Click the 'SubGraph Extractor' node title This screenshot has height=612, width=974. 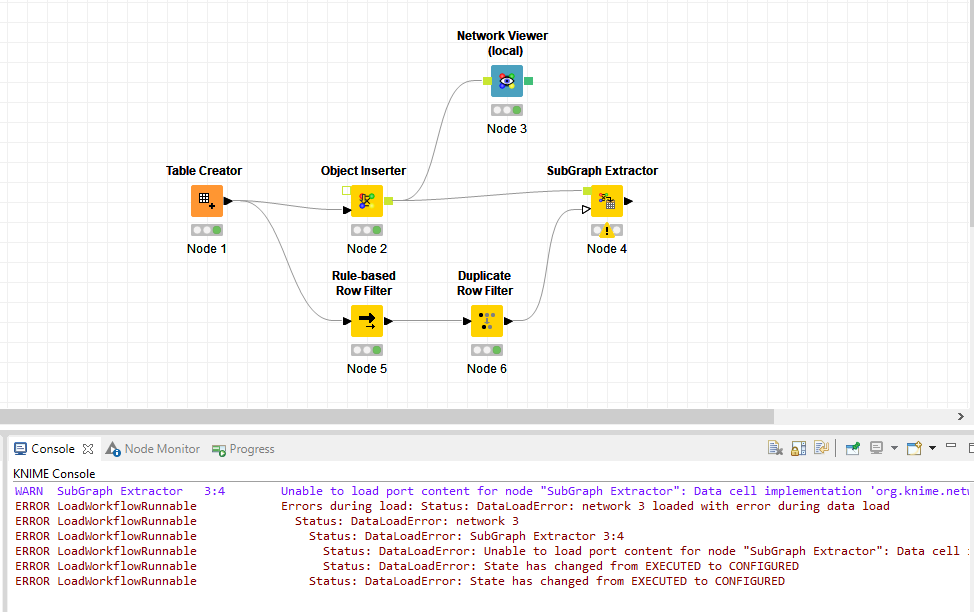click(603, 171)
